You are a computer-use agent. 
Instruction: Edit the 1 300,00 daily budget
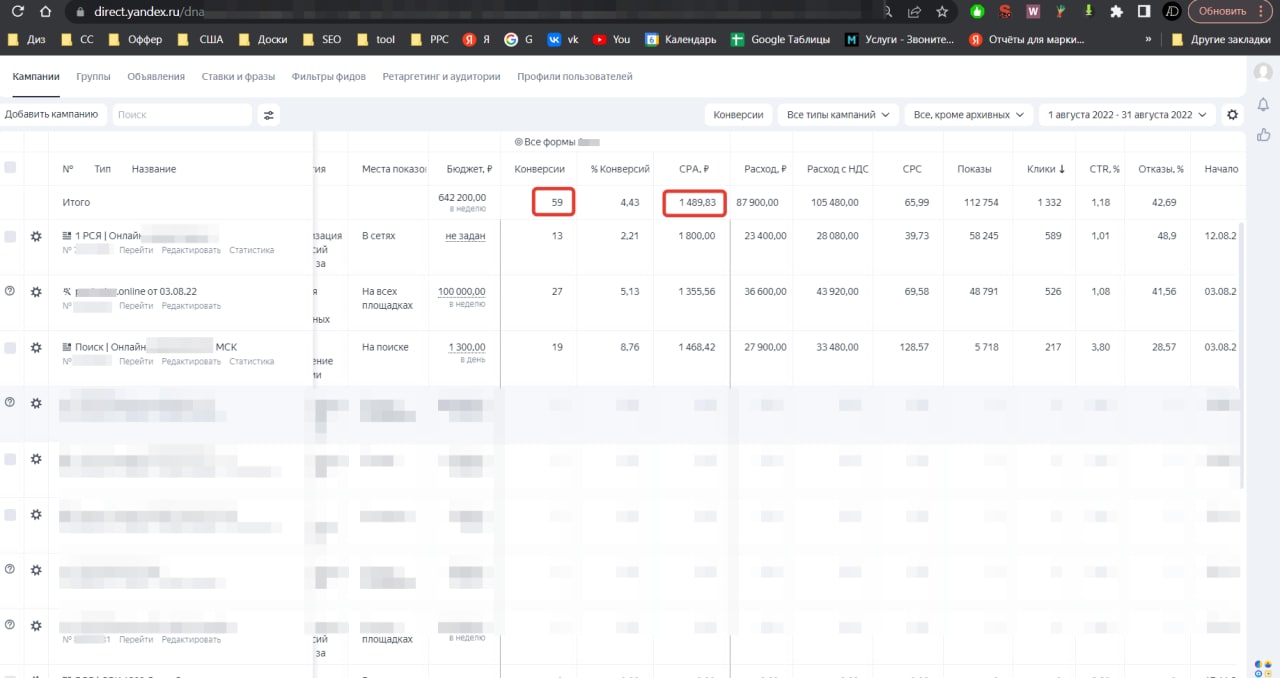tap(466, 347)
